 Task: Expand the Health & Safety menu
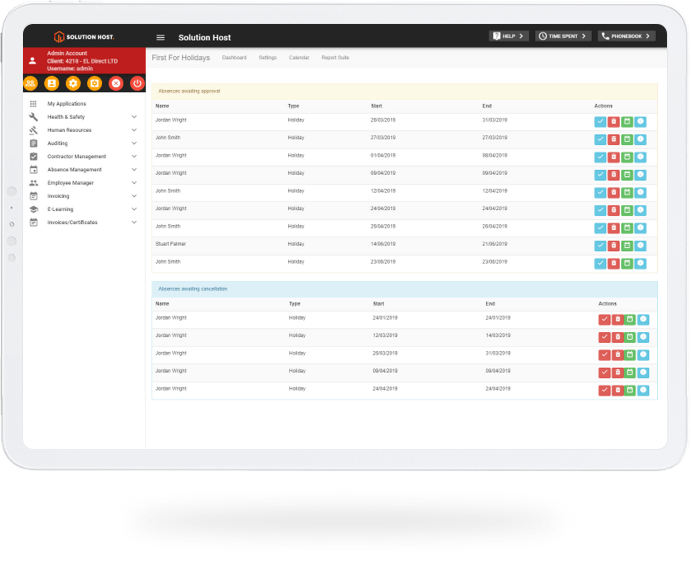tap(134, 117)
